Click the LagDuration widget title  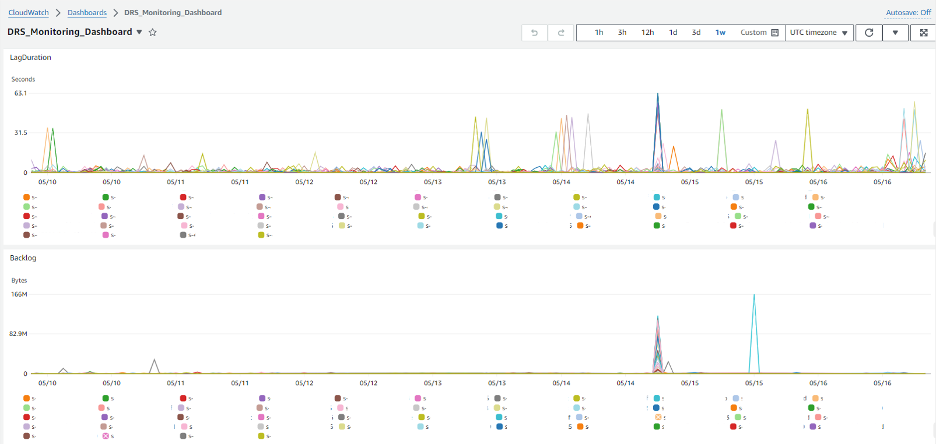[x=30, y=58]
